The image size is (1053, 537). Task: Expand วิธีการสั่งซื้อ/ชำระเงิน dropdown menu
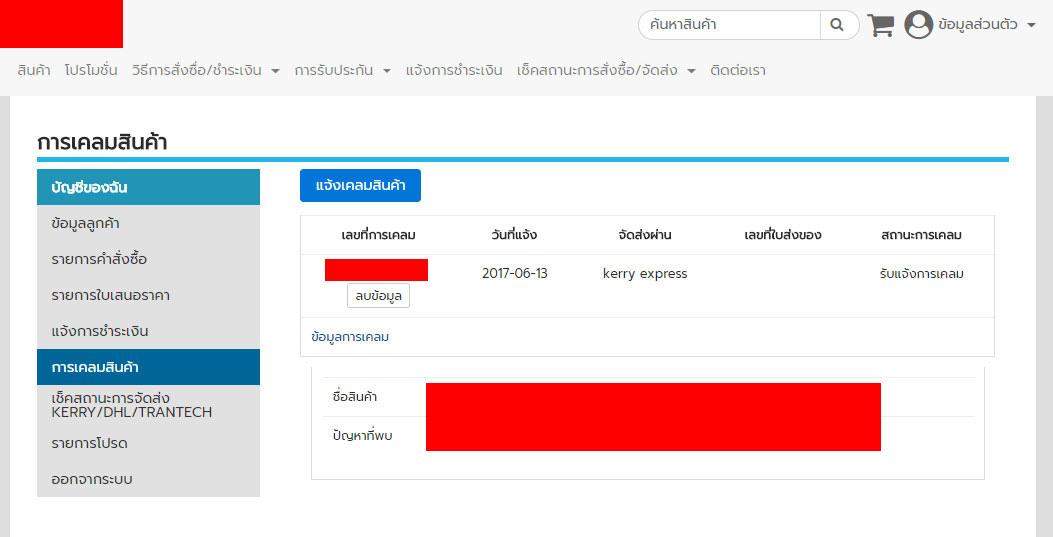point(205,70)
